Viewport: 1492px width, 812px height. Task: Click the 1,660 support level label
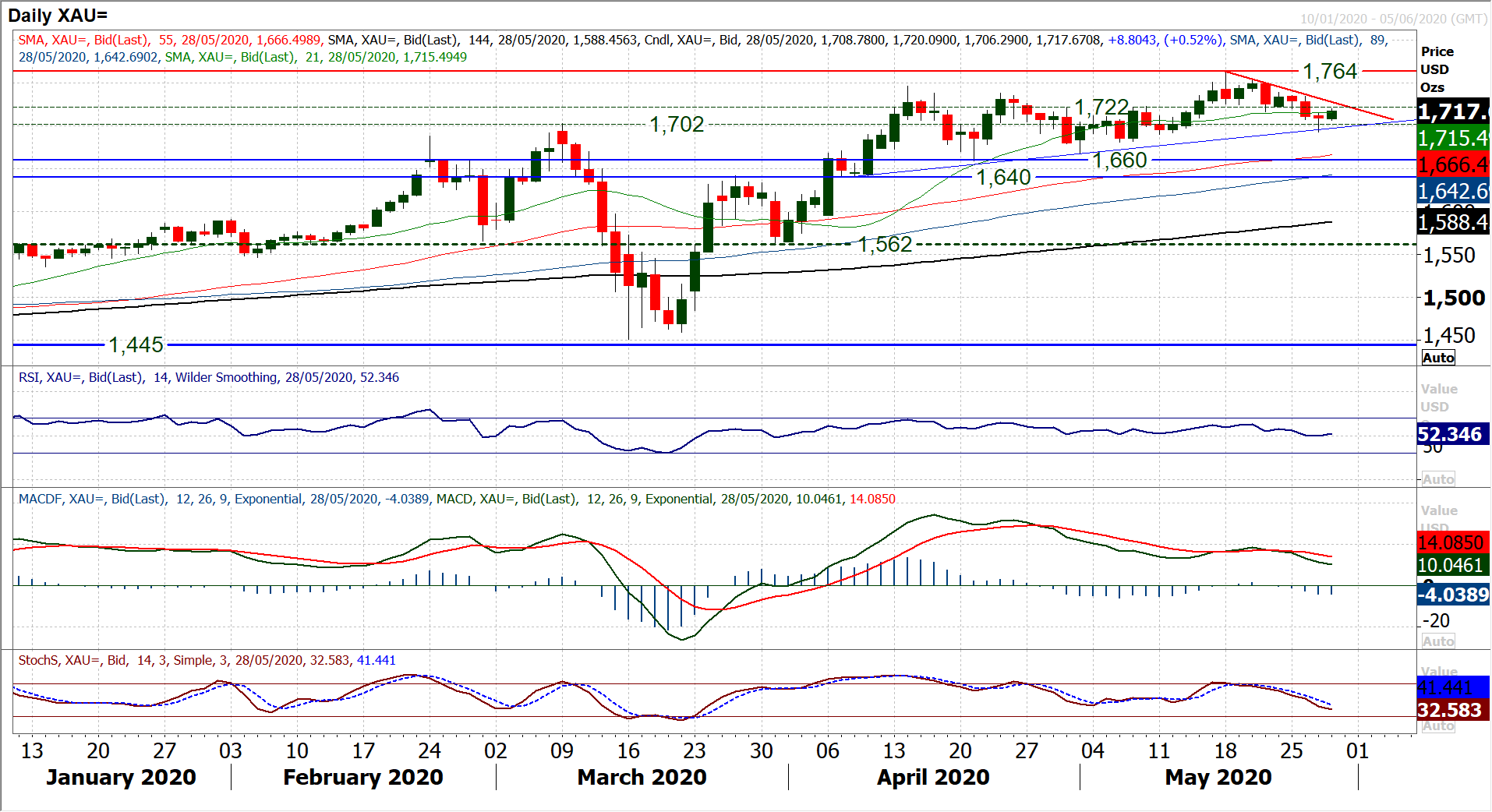click(x=1119, y=161)
